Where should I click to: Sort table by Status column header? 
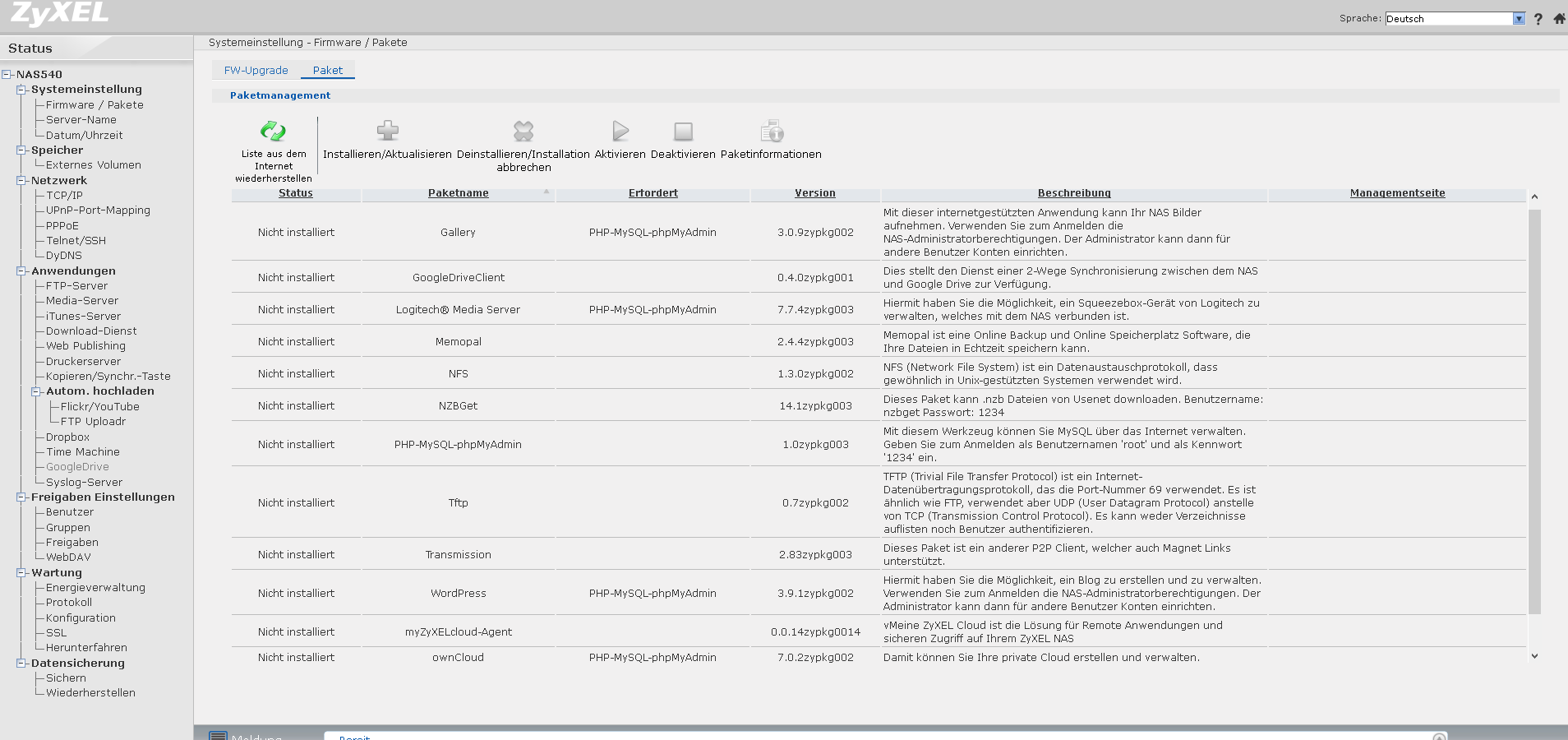[x=296, y=193]
